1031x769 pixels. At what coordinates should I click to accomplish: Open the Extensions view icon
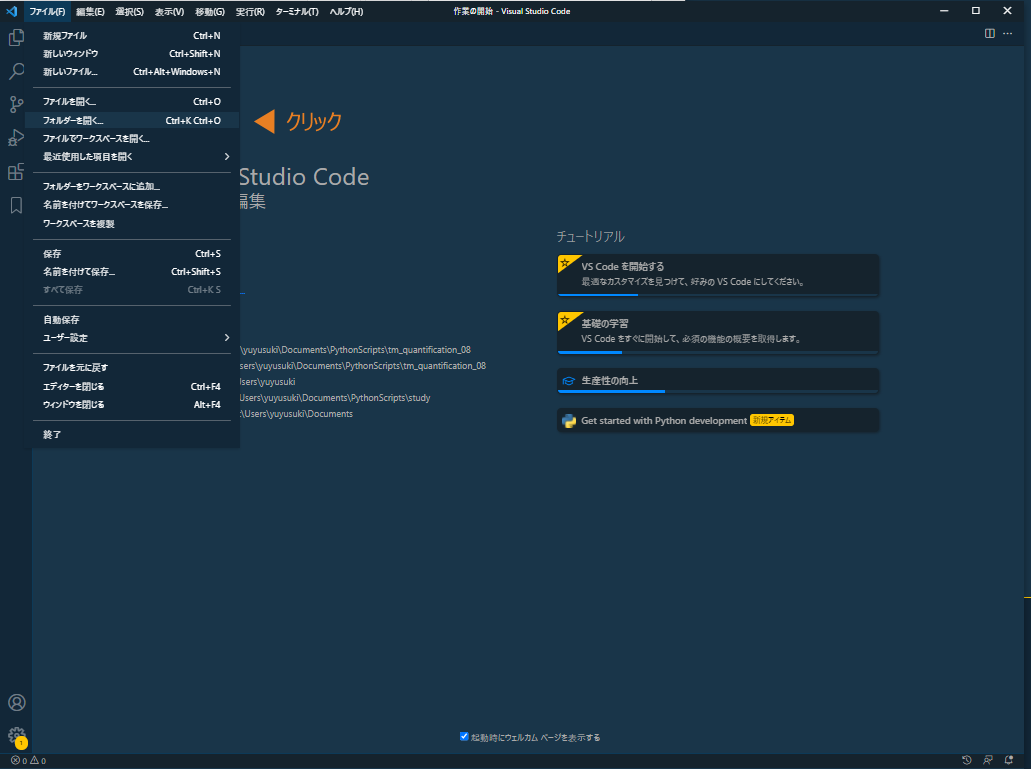[x=16, y=172]
